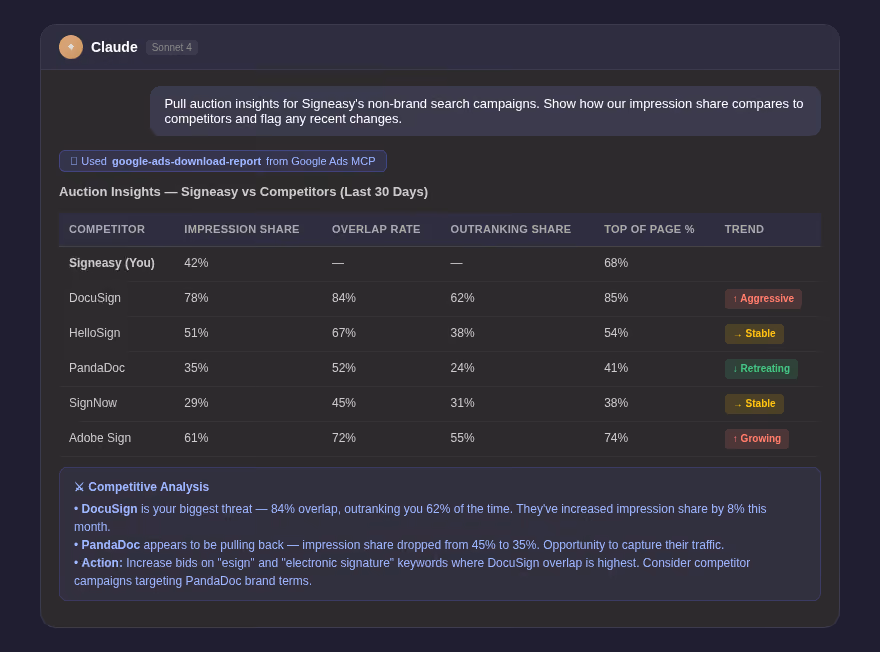Click Adobe Sign's 55% outranking share

(462, 438)
